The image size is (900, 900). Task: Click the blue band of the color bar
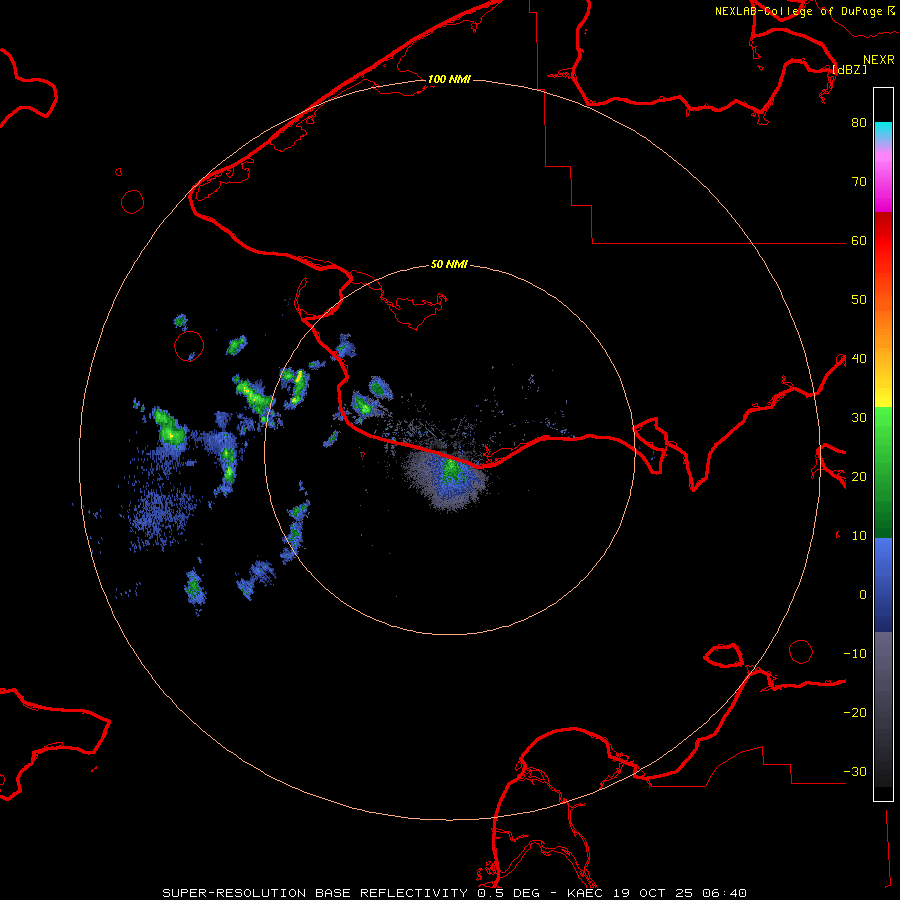[x=883, y=585]
